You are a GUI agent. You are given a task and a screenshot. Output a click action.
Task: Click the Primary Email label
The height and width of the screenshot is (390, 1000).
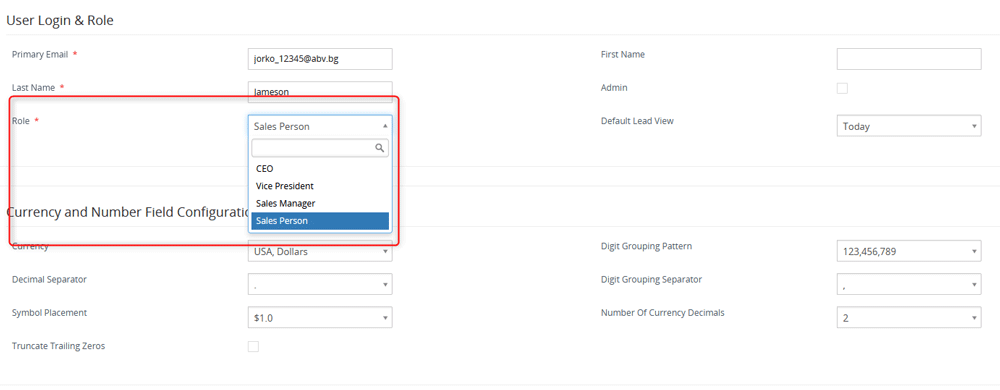(x=40, y=55)
